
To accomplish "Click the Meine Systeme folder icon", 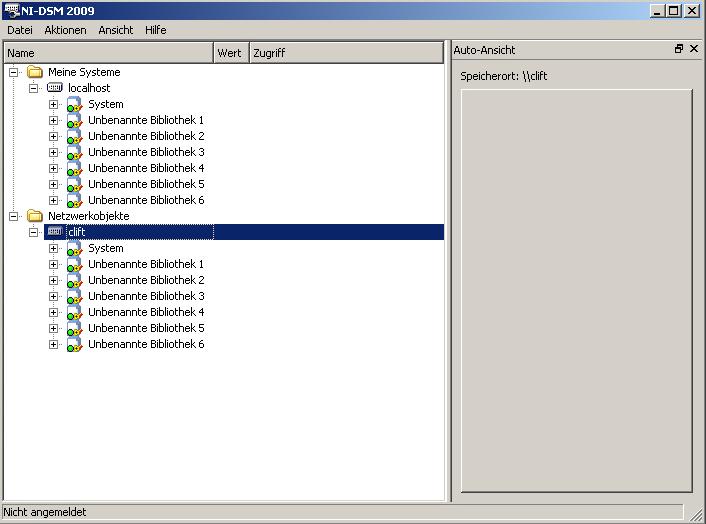I will 35,72.
